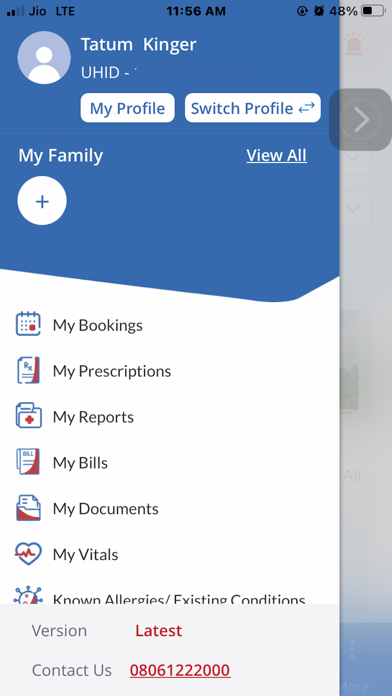Tap the battery indicator in status bar
The width and height of the screenshot is (392, 696).
click(373, 11)
